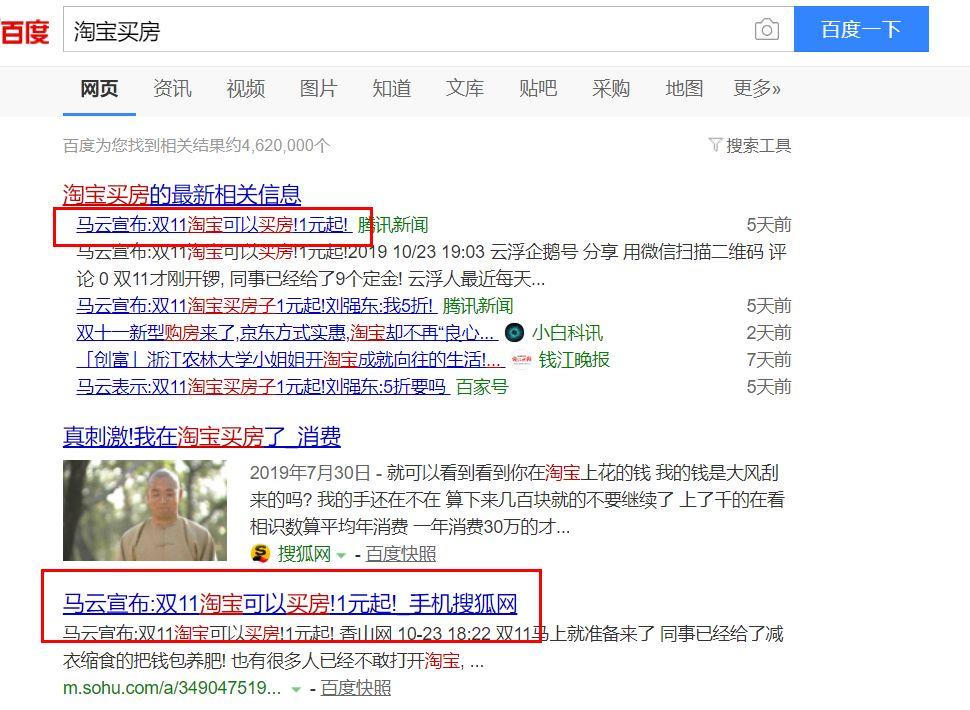Click the search input field
This screenshot has width=970, height=710.
(x=400, y=30)
